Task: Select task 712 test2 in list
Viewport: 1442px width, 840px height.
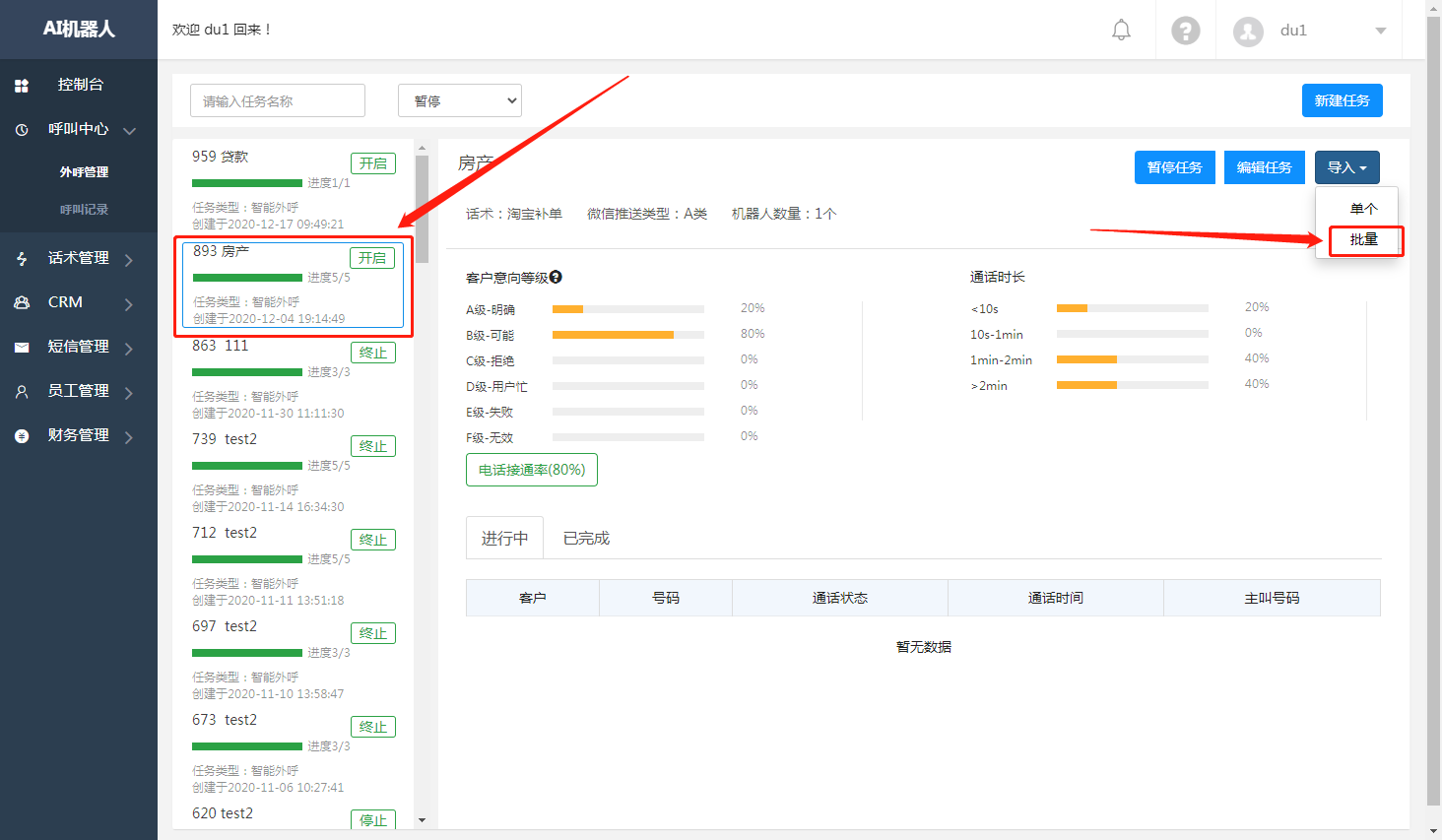Action: tap(294, 567)
